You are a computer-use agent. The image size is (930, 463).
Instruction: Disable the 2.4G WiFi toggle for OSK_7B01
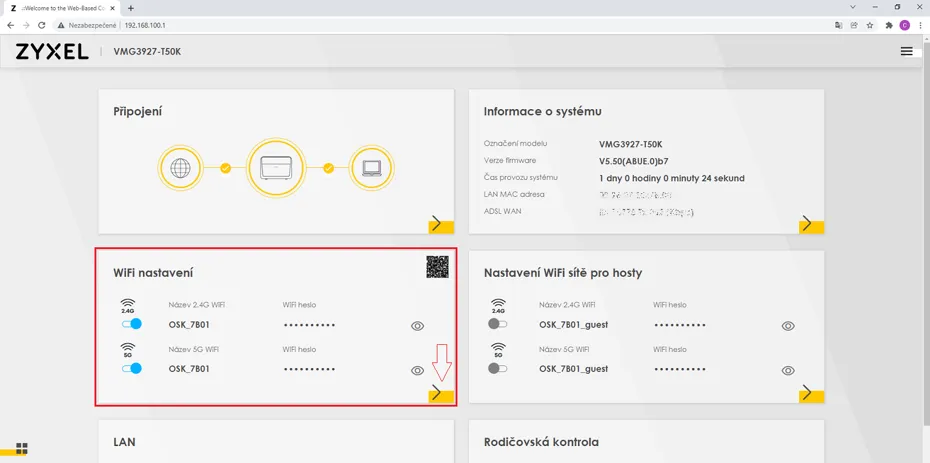(132, 324)
